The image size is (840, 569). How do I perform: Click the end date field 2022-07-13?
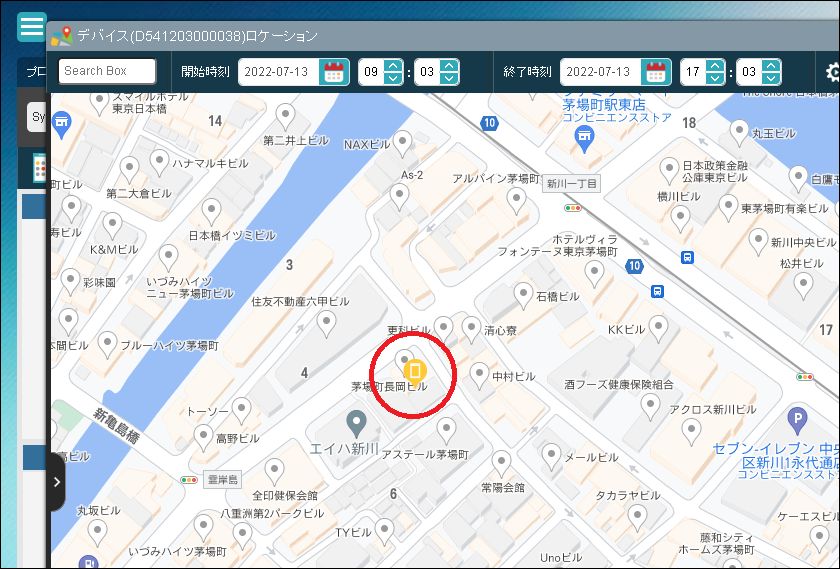(x=601, y=72)
